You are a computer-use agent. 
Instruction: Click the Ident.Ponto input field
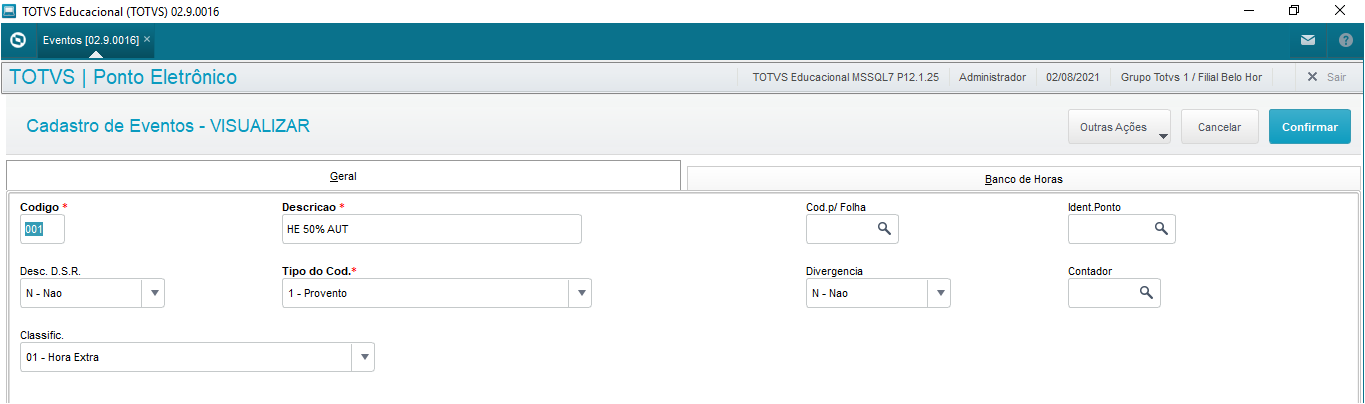click(1121, 229)
